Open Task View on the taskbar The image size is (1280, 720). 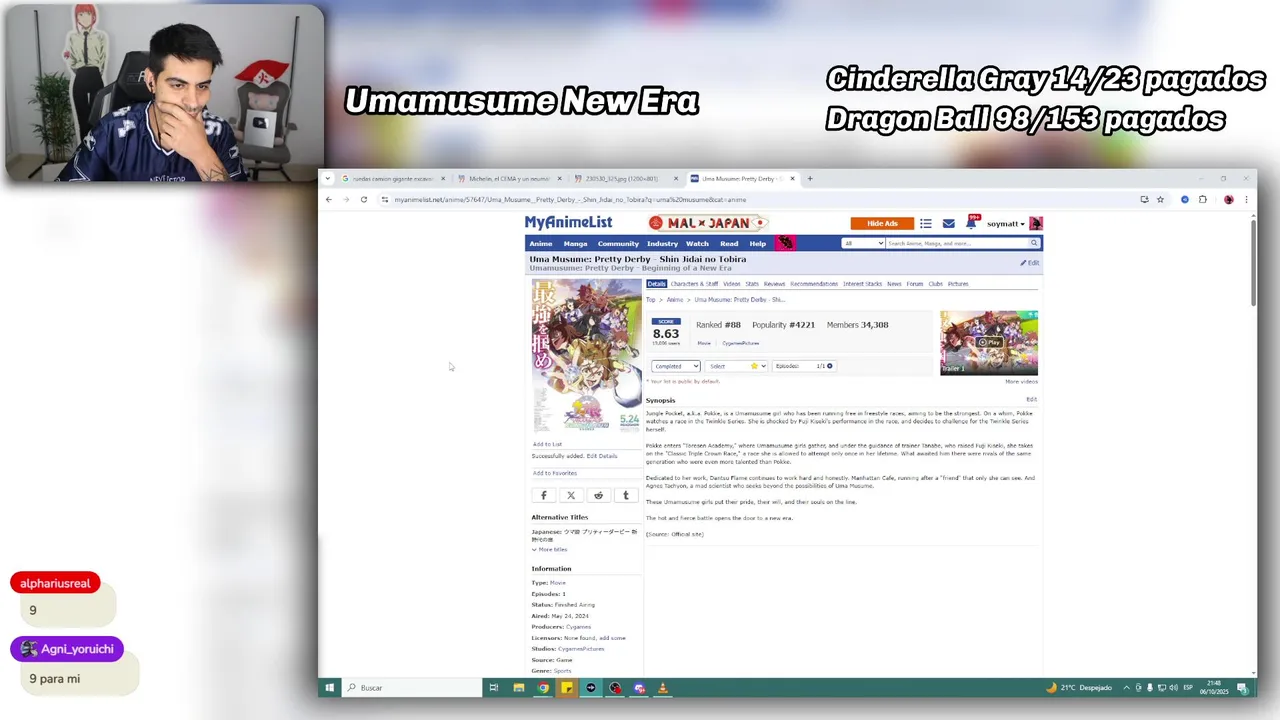[493, 688]
